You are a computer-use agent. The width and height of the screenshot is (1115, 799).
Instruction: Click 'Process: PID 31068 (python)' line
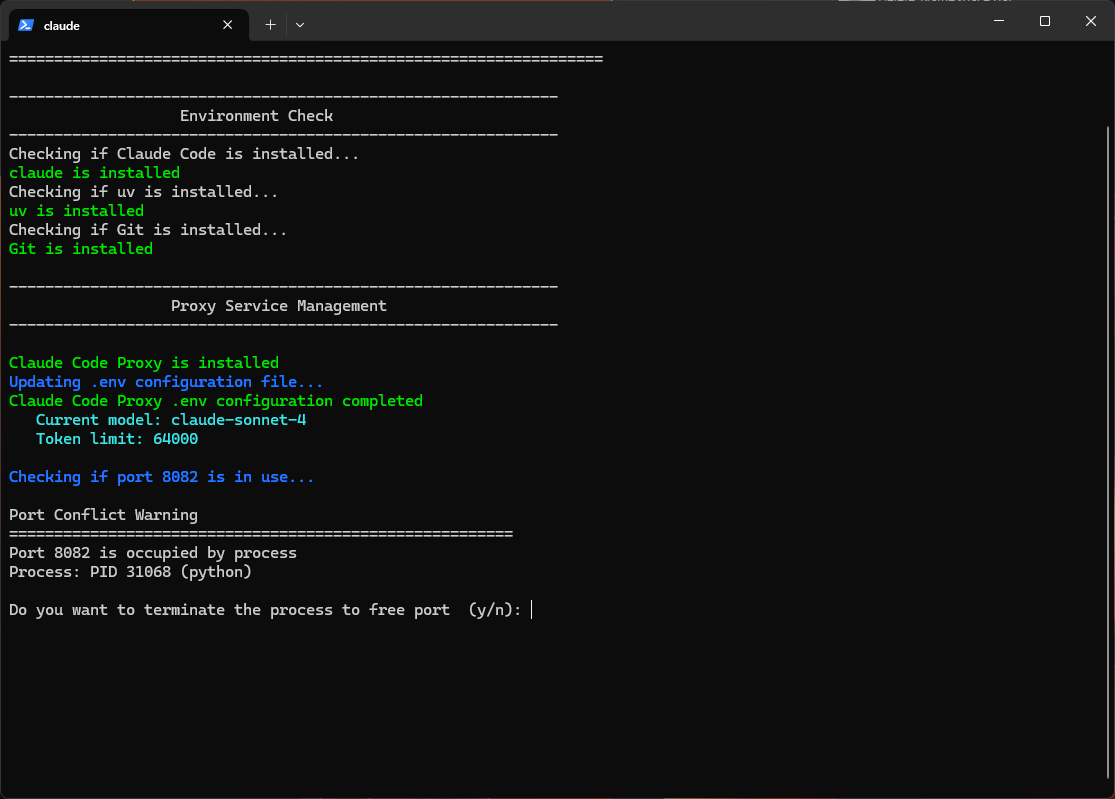tap(130, 572)
